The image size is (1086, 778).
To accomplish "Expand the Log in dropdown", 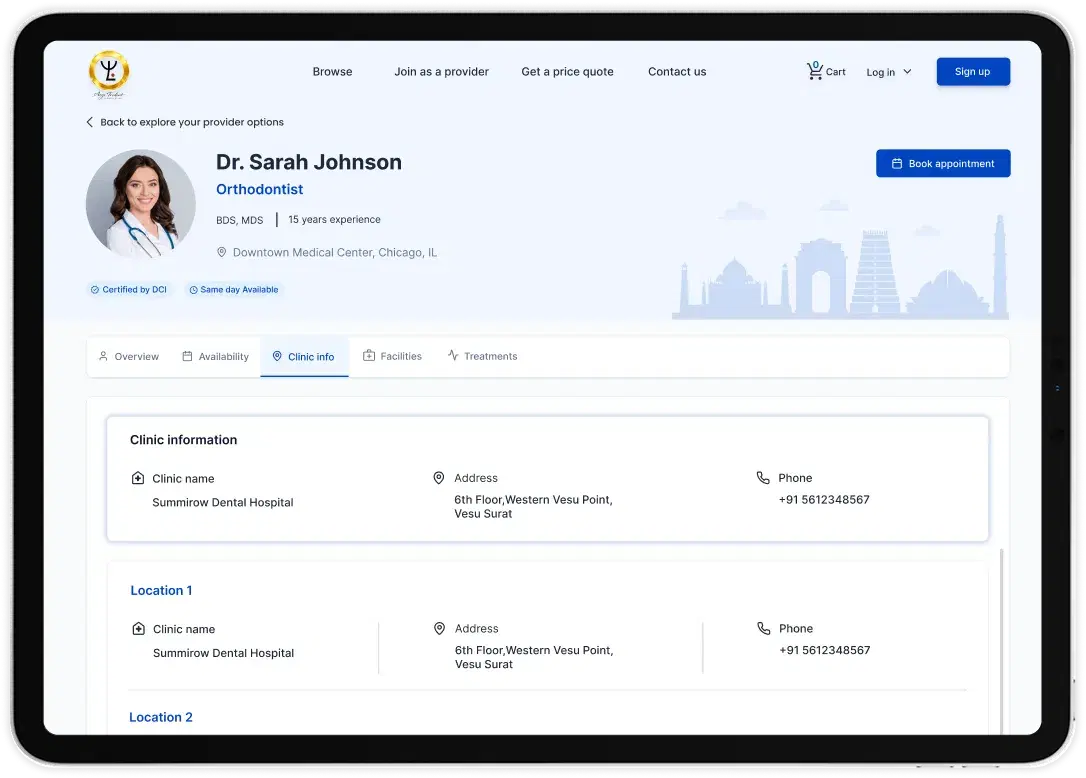I will click(889, 72).
